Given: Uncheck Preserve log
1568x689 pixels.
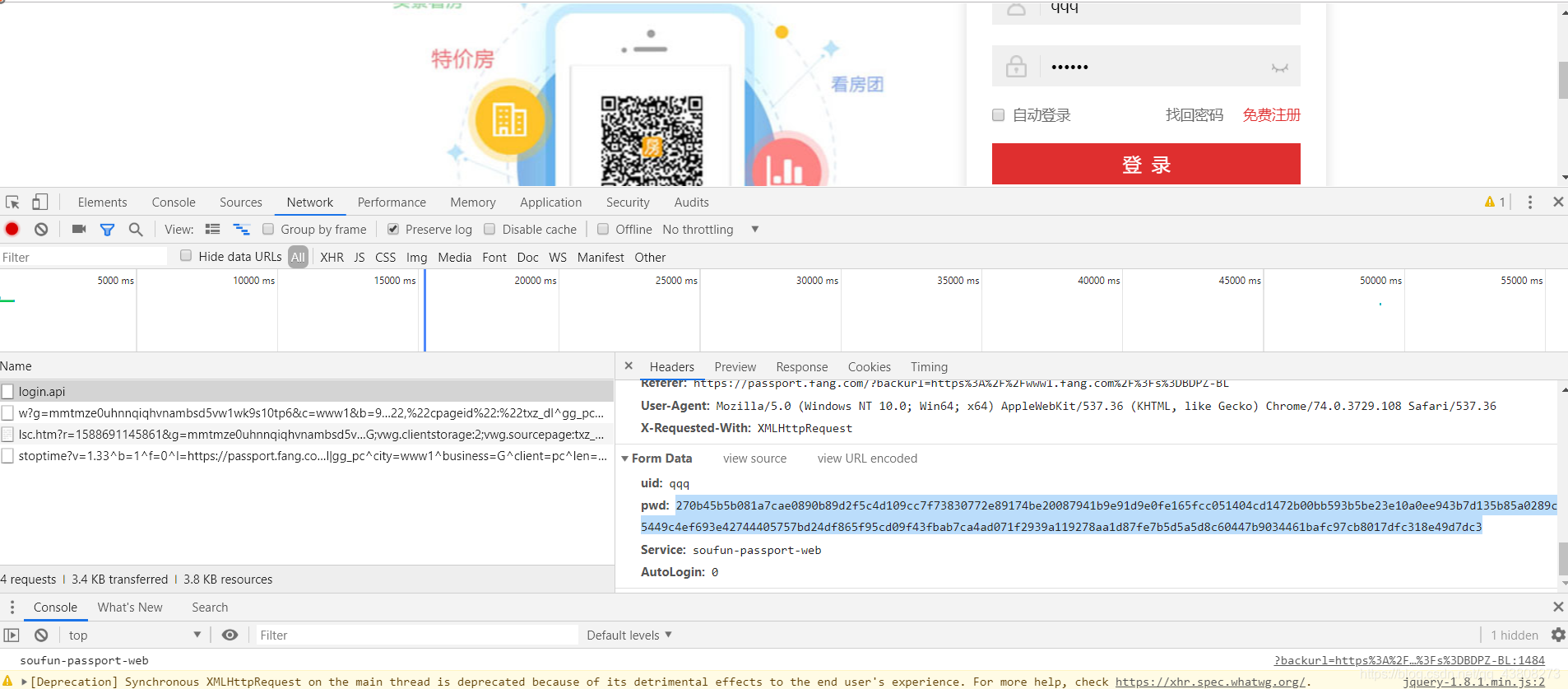Looking at the screenshot, I should [x=393, y=230].
